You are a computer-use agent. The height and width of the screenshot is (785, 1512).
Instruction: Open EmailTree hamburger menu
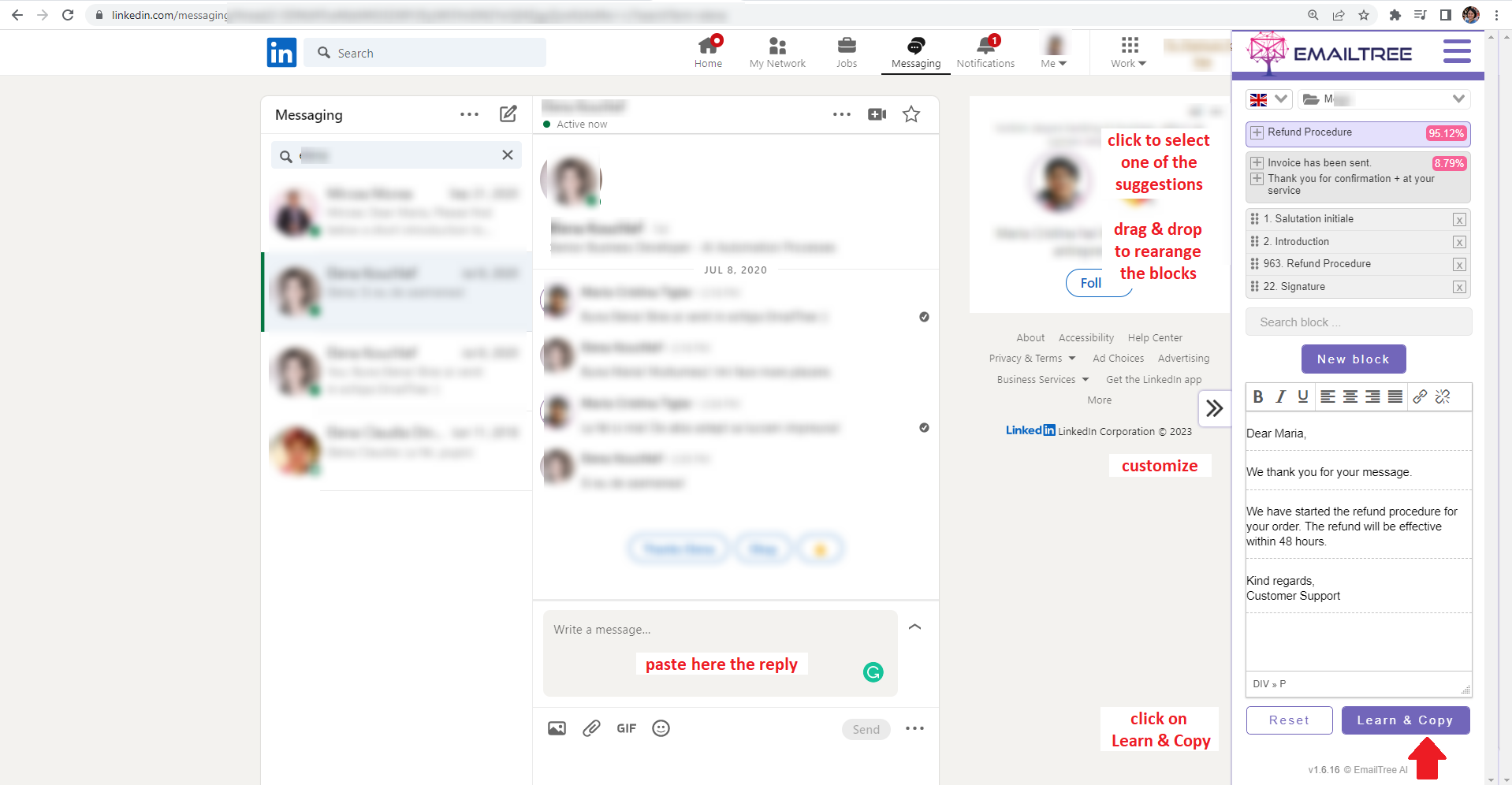coord(1457,51)
